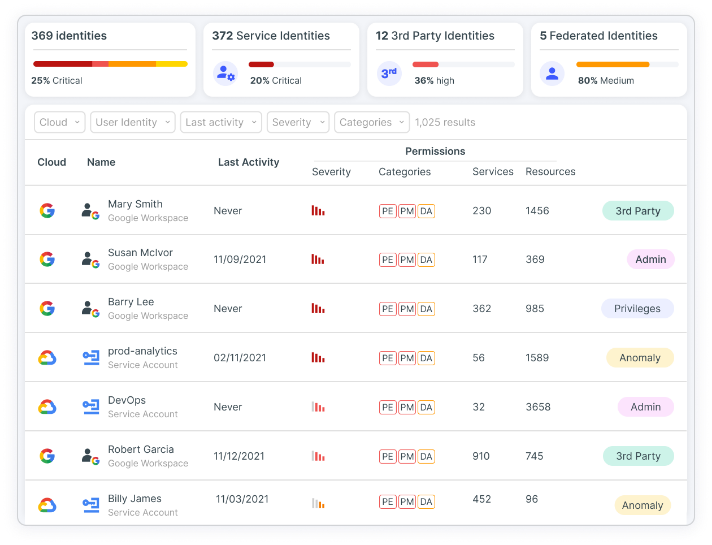Click service account icon beside DevOps
Viewport: 712px width, 545px height.
tap(91, 407)
